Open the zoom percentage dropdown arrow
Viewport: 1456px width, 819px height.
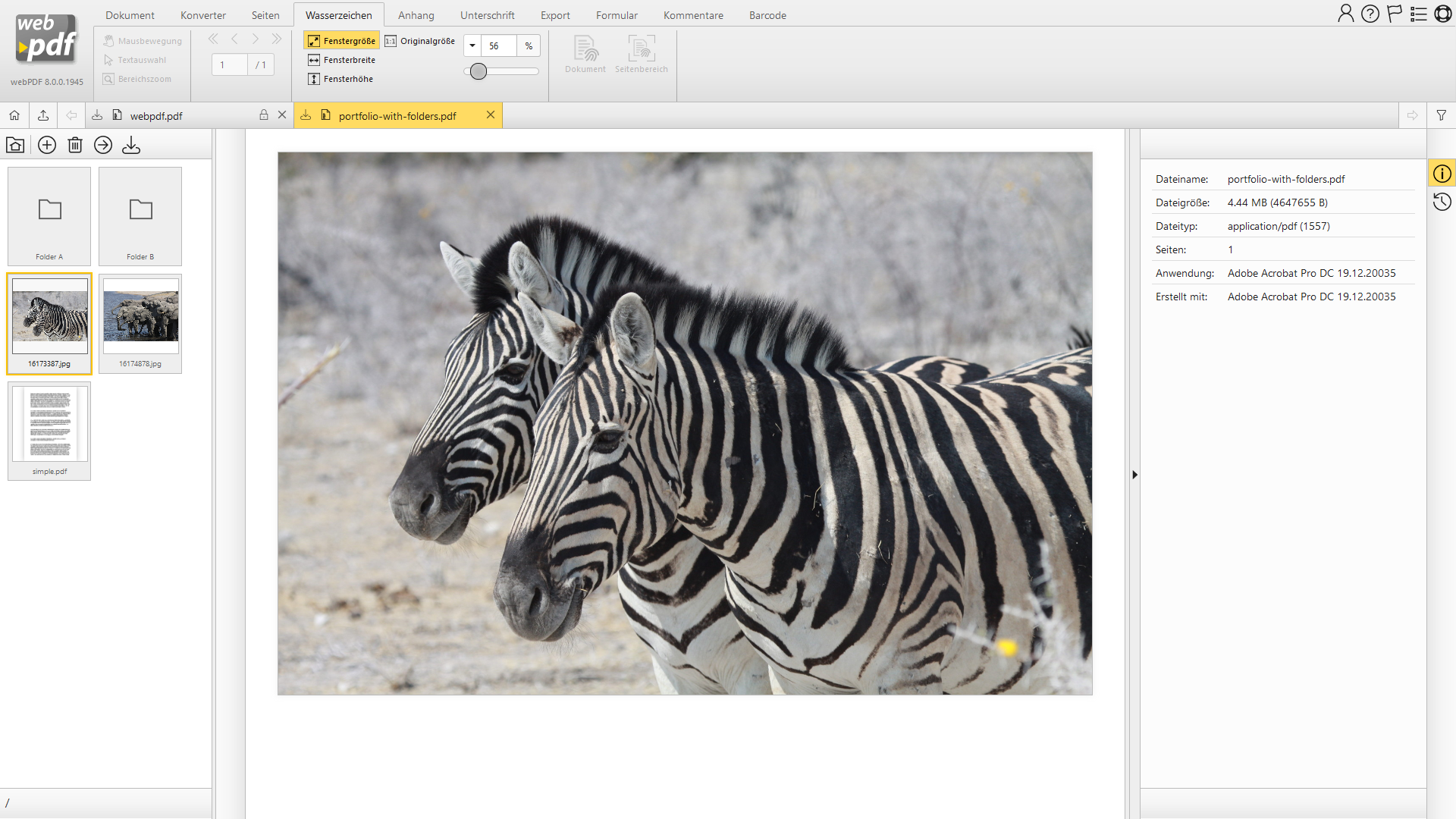472,46
